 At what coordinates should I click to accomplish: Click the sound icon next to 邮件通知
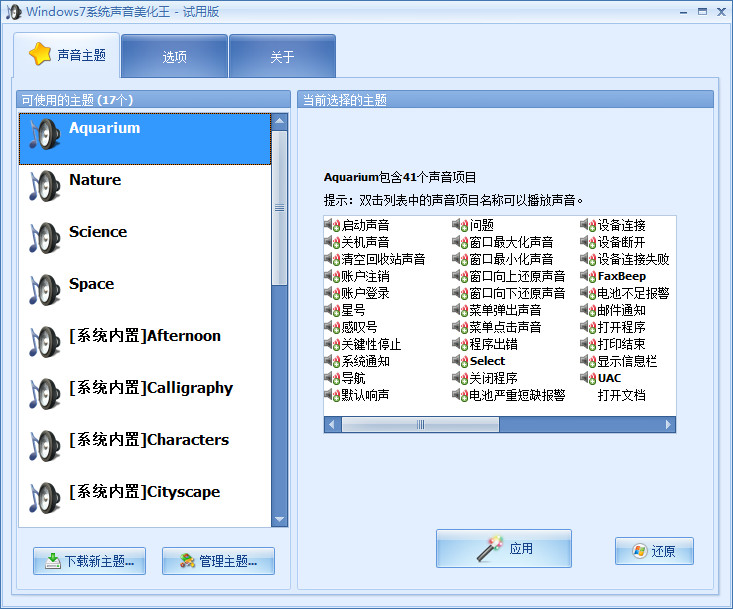589,310
